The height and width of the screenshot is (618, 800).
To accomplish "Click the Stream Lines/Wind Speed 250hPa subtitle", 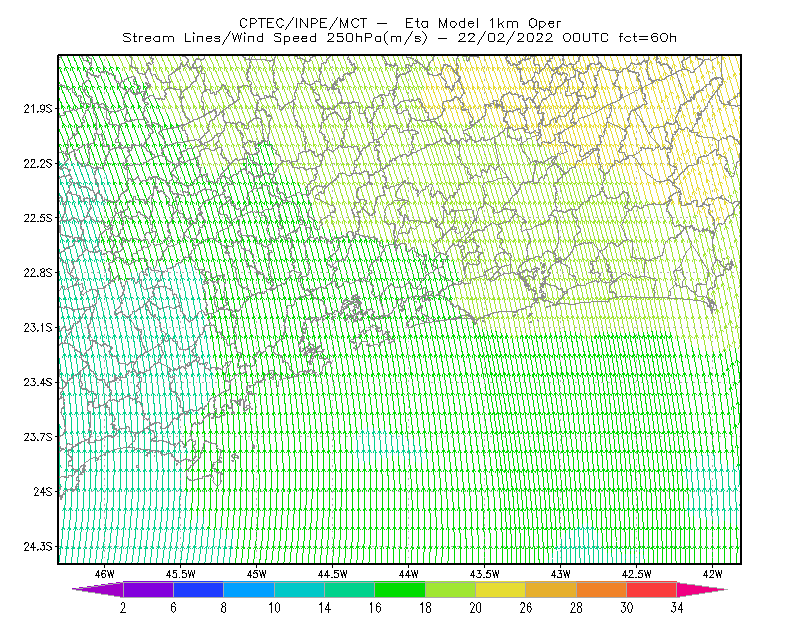I will [275, 38].
